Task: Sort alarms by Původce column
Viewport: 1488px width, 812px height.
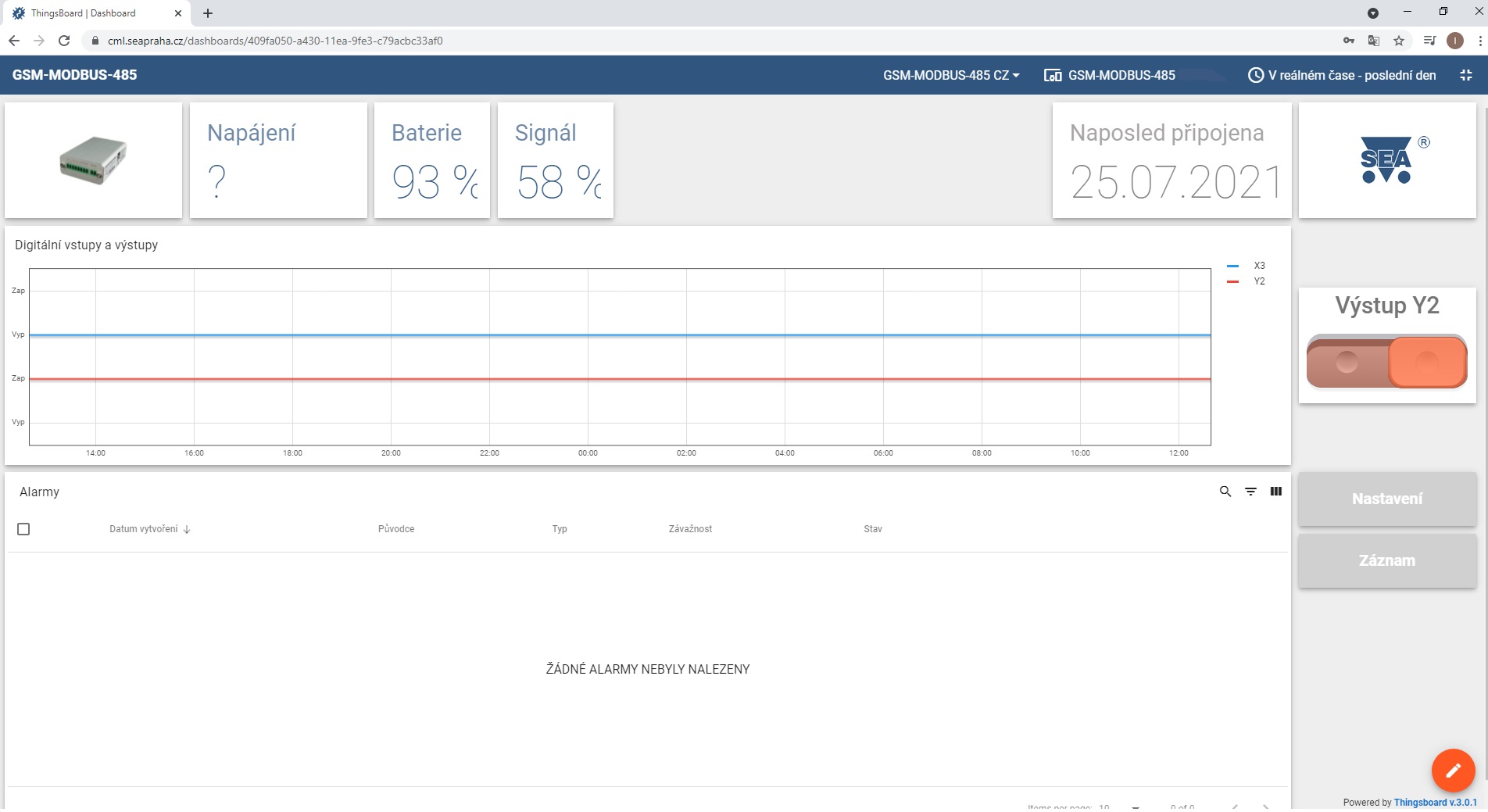Action: coord(396,529)
